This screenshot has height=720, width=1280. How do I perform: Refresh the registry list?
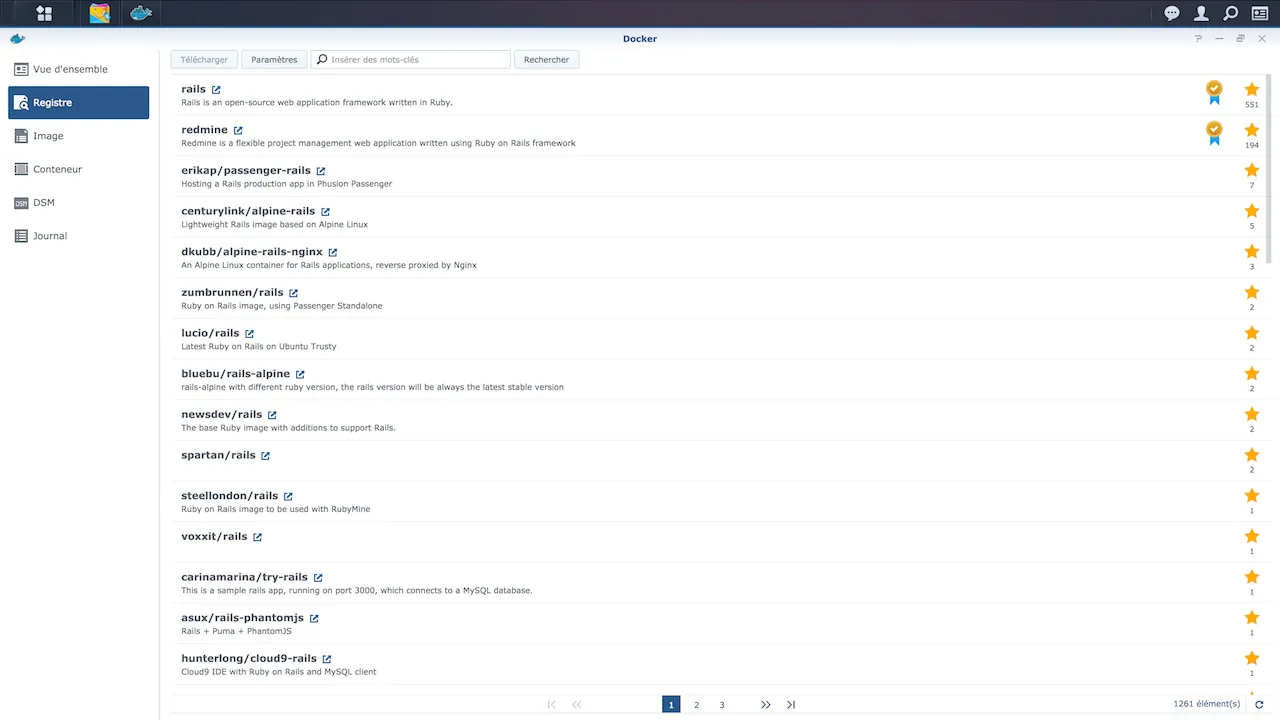click(1260, 705)
